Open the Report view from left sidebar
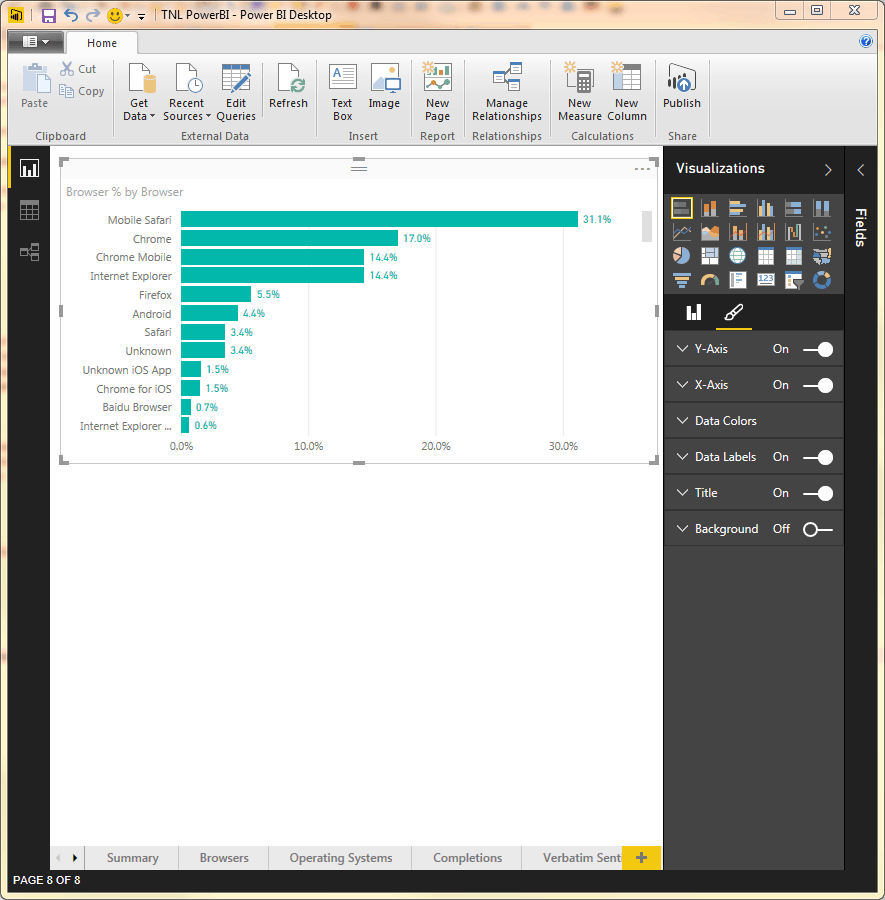 click(29, 168)
